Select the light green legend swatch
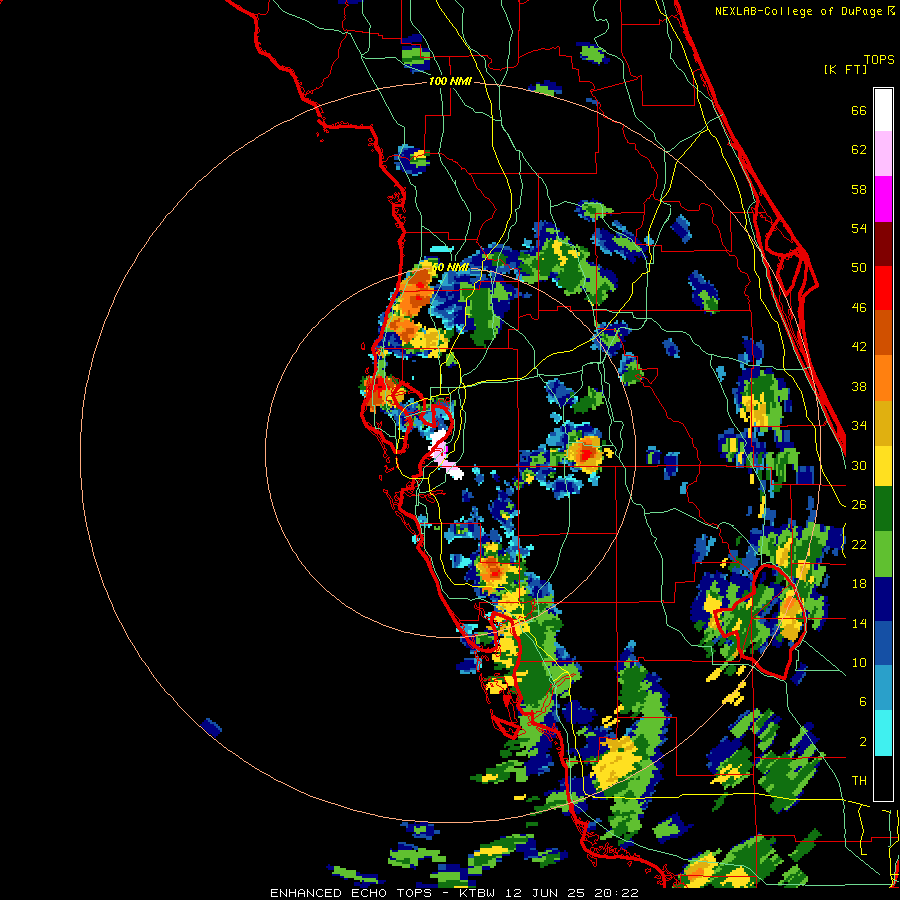 [x=883, y=554]
